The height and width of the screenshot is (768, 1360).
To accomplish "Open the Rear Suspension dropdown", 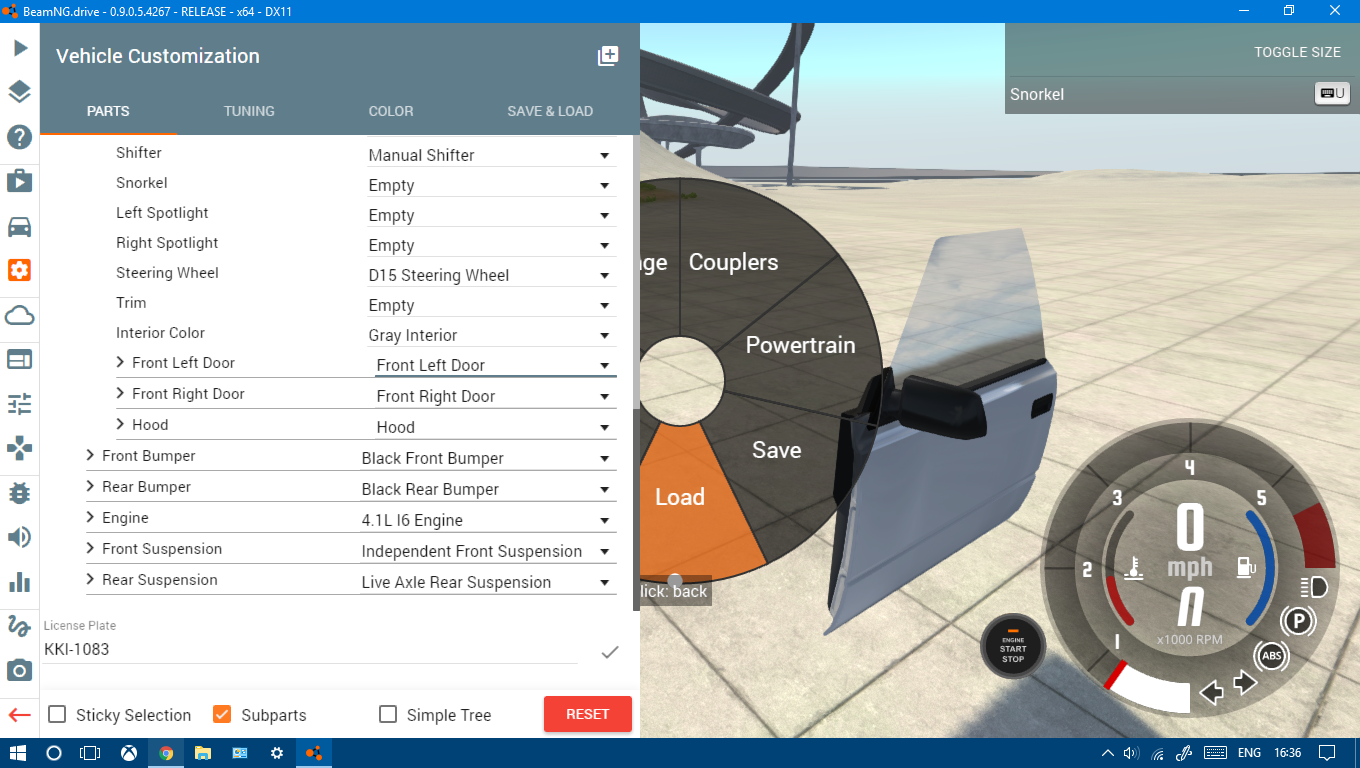I will (x=488, y=582).
